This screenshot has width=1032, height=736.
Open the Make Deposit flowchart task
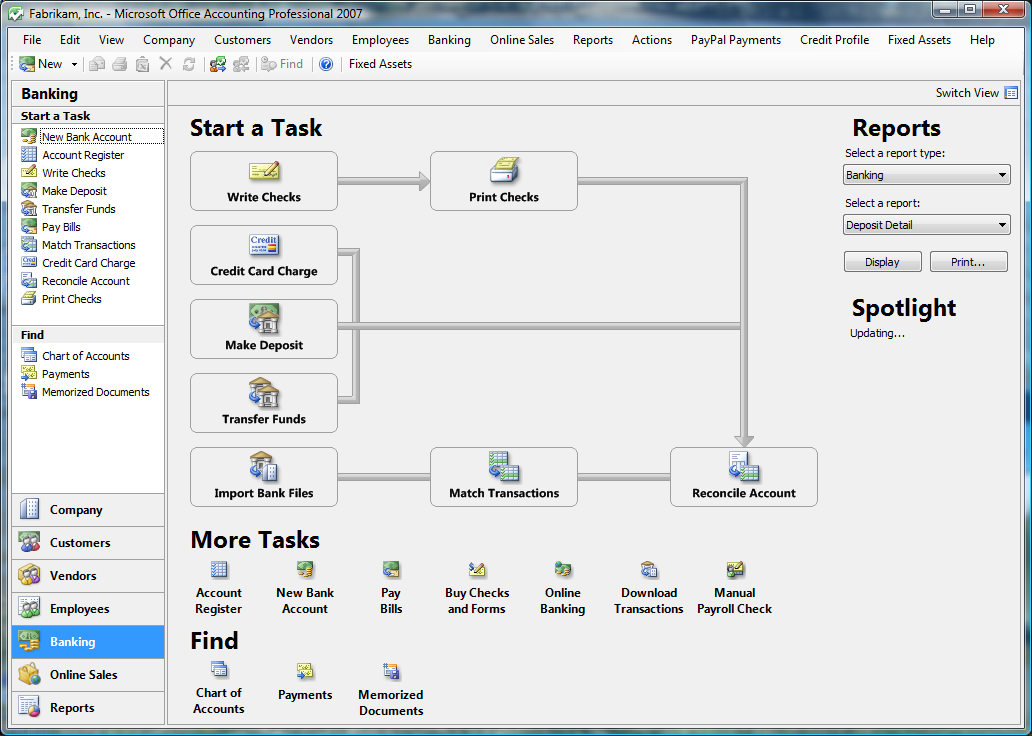[264, 329]
